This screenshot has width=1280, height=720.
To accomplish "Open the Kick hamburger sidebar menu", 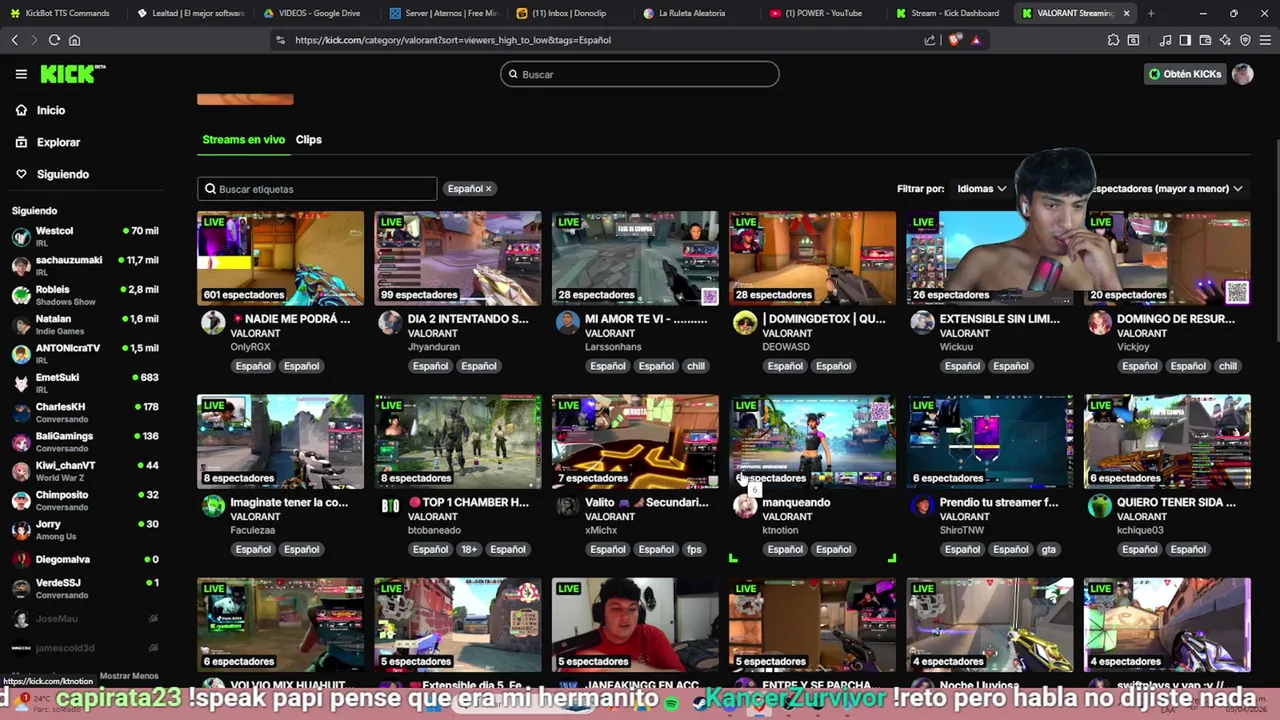I will tap(21, 74).
